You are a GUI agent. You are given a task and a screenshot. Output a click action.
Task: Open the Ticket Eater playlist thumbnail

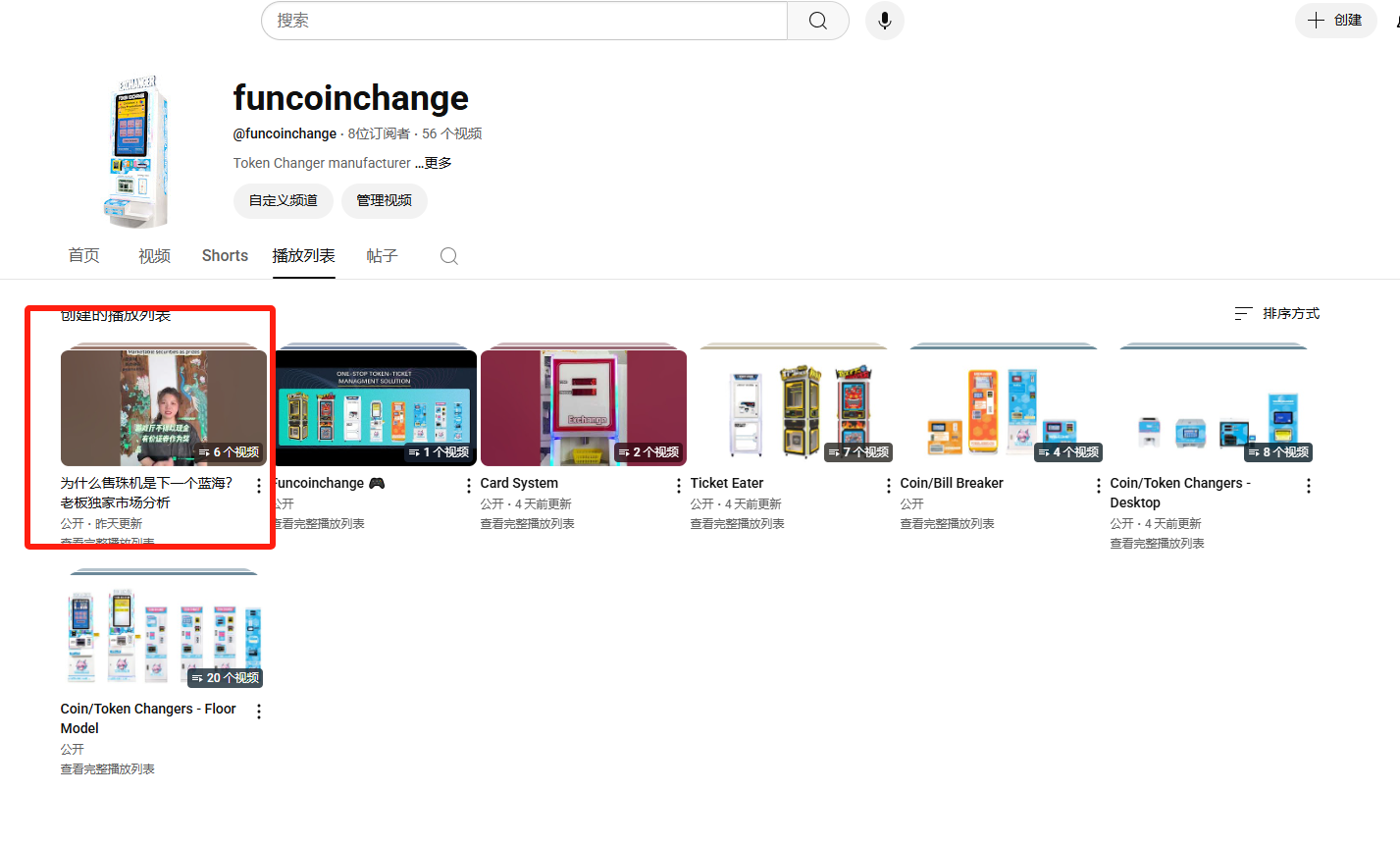pos(794,408)
